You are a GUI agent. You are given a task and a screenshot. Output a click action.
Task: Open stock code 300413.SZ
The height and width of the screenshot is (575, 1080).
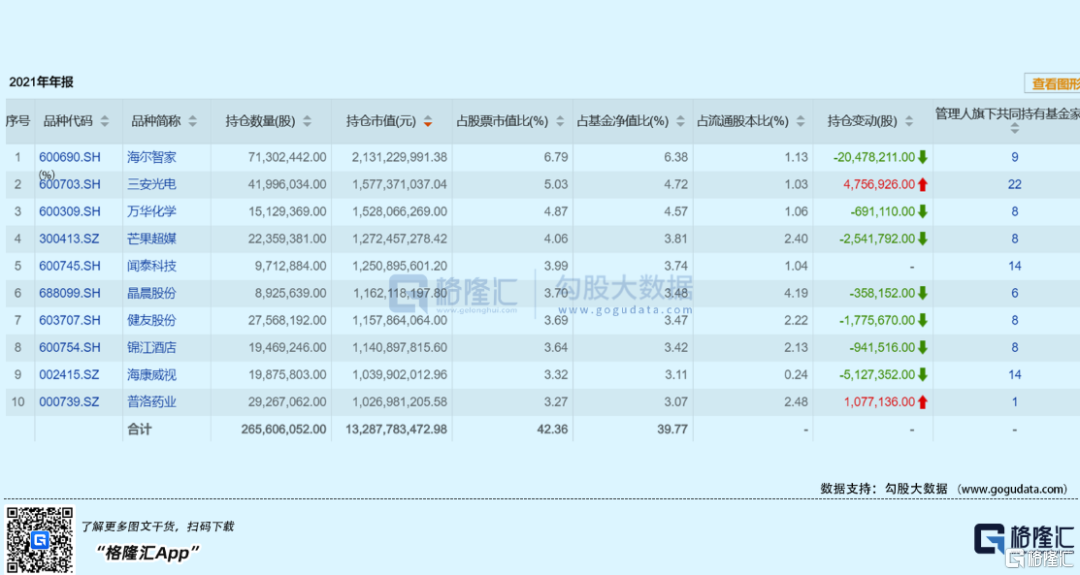click(x=69, y=239)
